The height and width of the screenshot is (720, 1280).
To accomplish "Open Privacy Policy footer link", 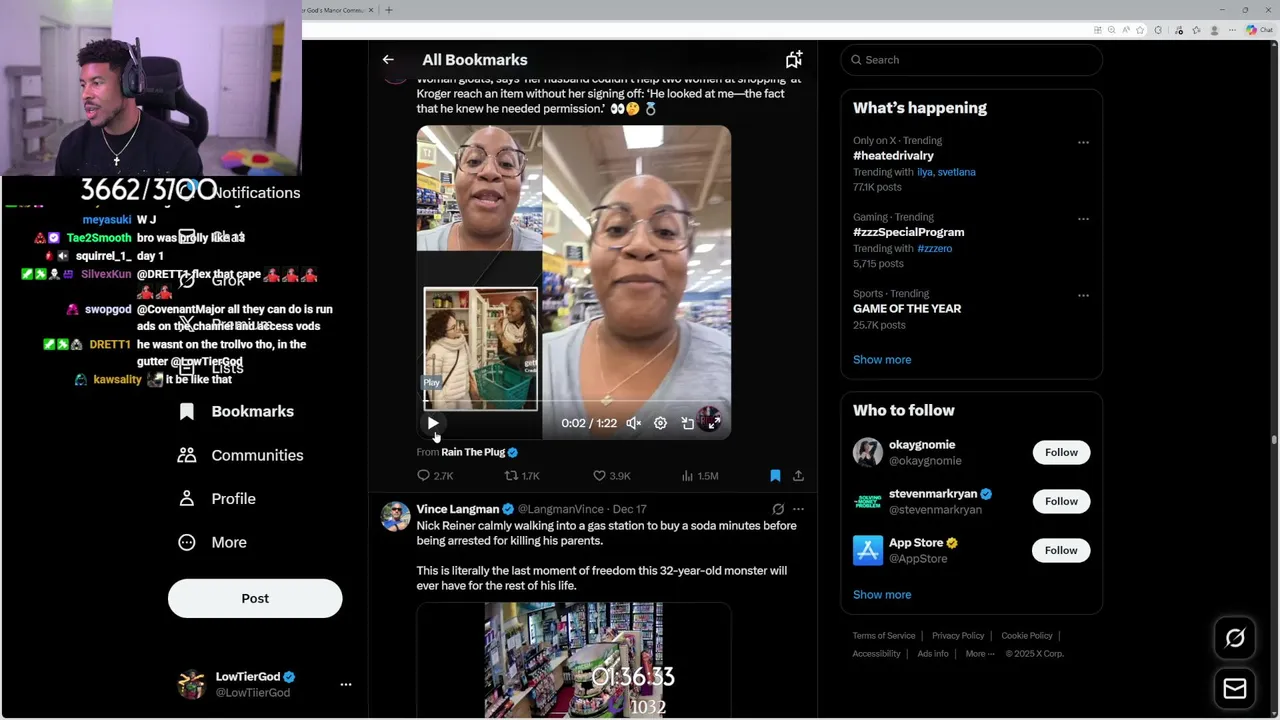I will point(958,636).
